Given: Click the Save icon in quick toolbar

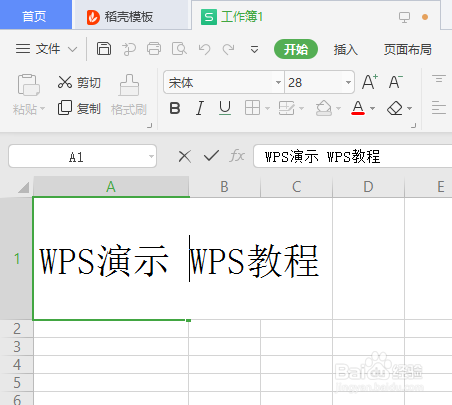Looking at the screenshot, I should pyautogui.click(x=104, y=49).
